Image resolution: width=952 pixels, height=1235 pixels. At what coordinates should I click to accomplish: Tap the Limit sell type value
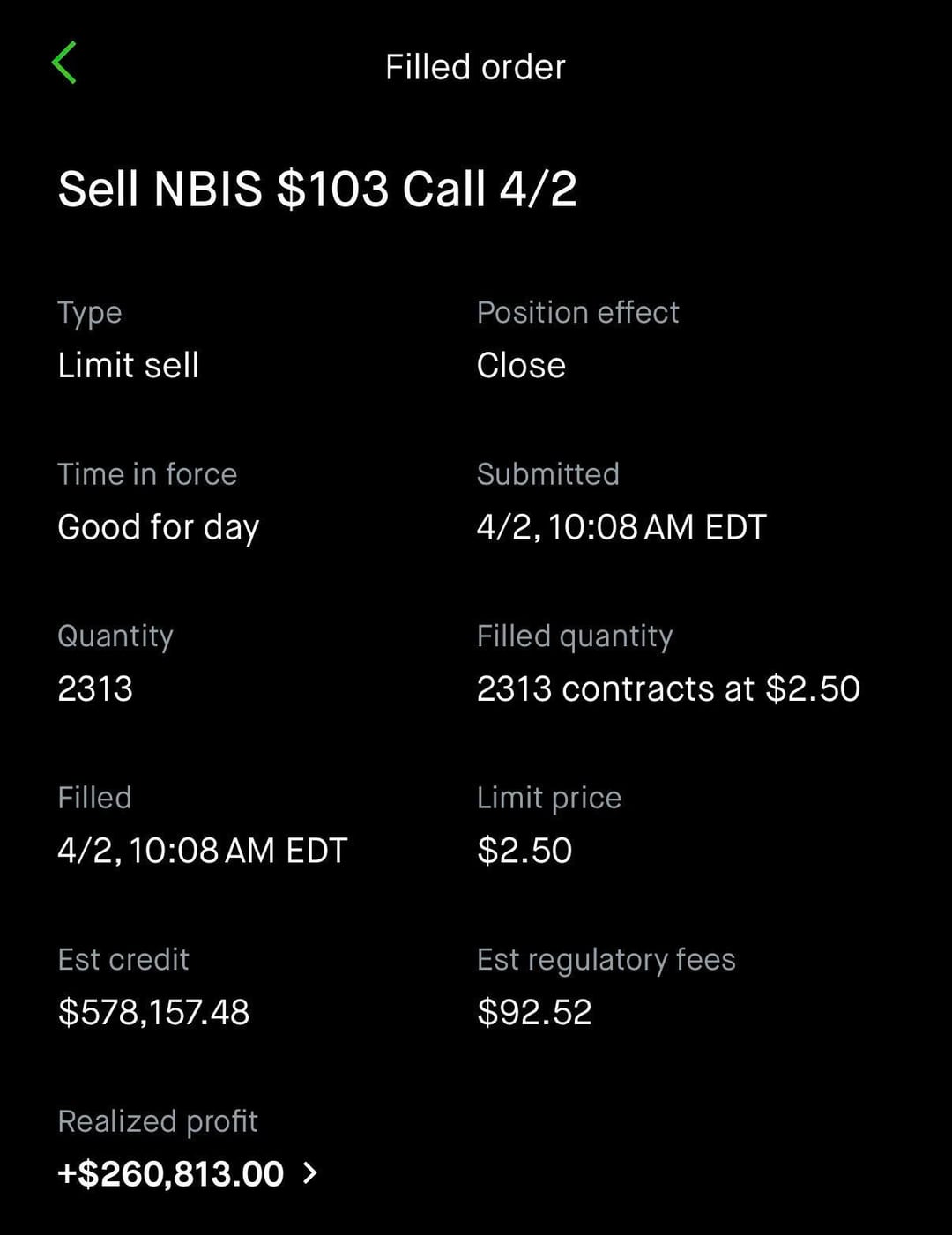pos(128,365)
